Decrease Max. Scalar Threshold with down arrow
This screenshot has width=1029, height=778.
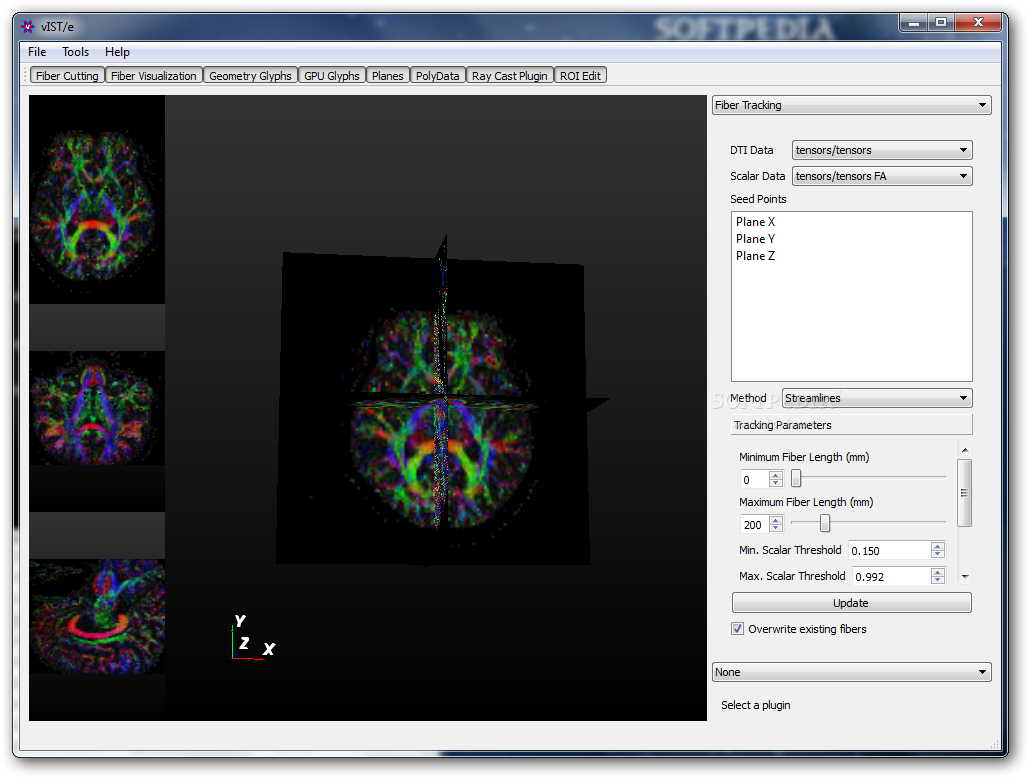tap(938, 581)
